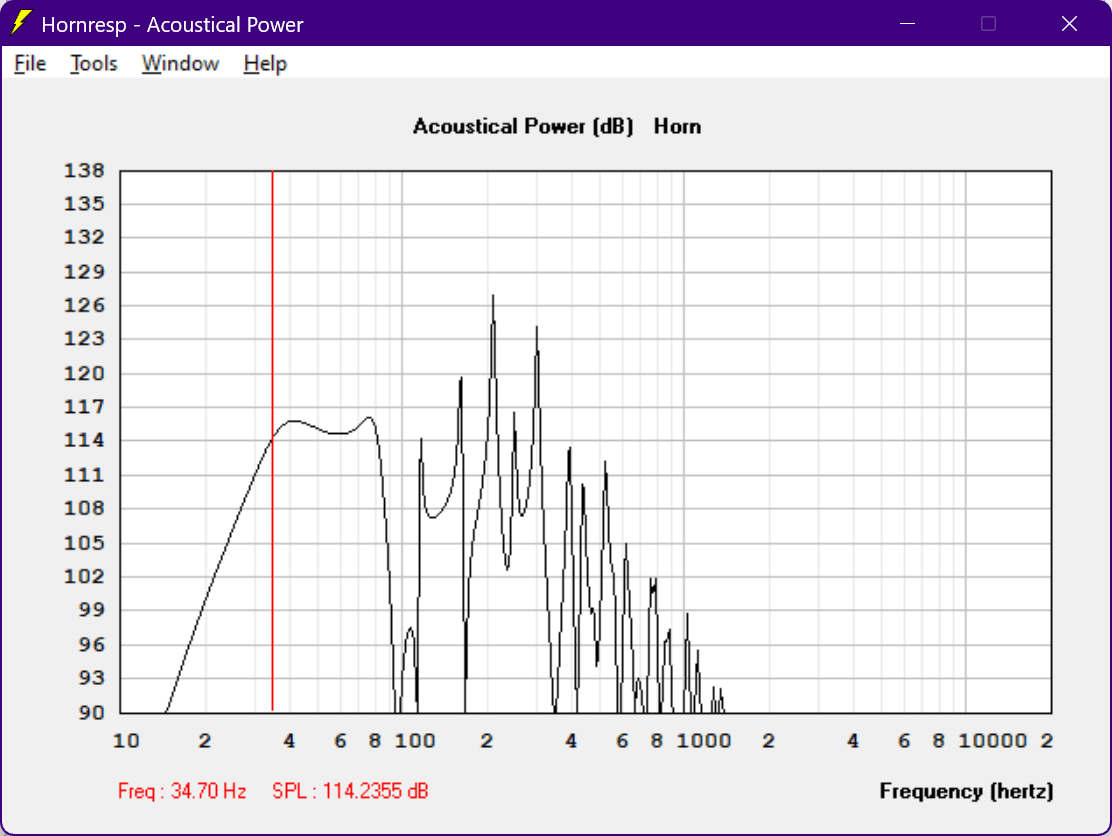Click the 'Horn' label in chart title
Screen dimensions: 1112x836
677,126
